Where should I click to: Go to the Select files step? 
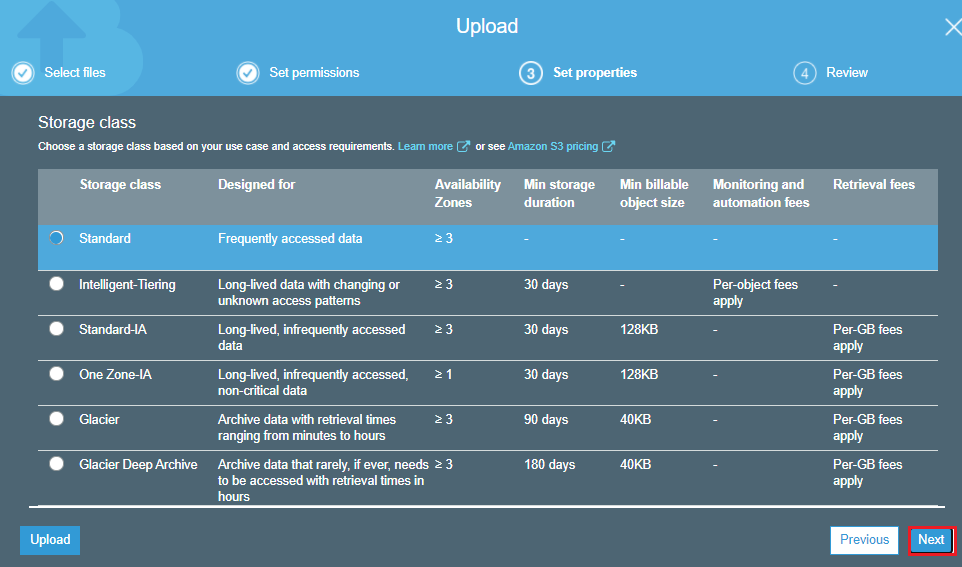coord(75,72)
